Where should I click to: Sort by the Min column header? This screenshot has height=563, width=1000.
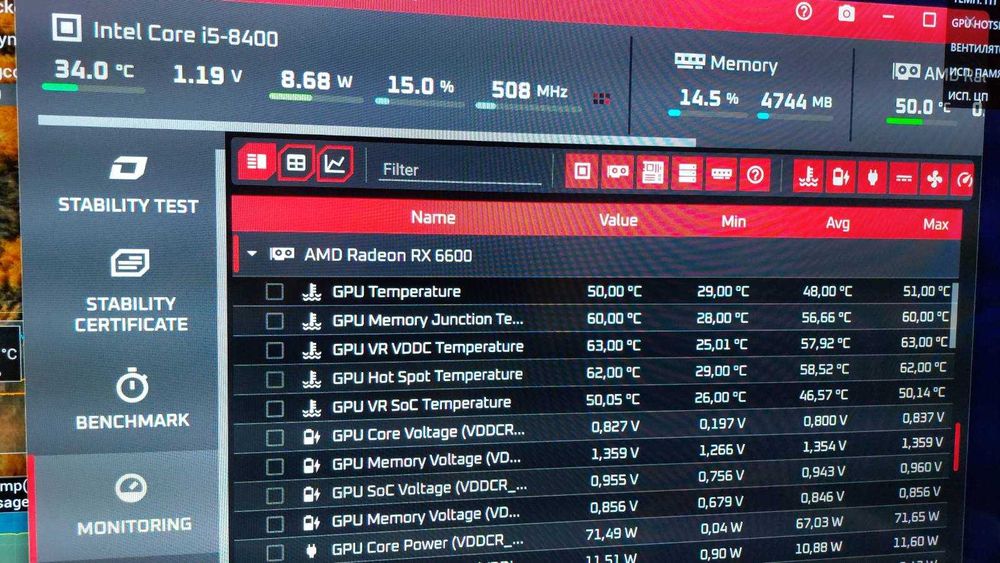733,221
